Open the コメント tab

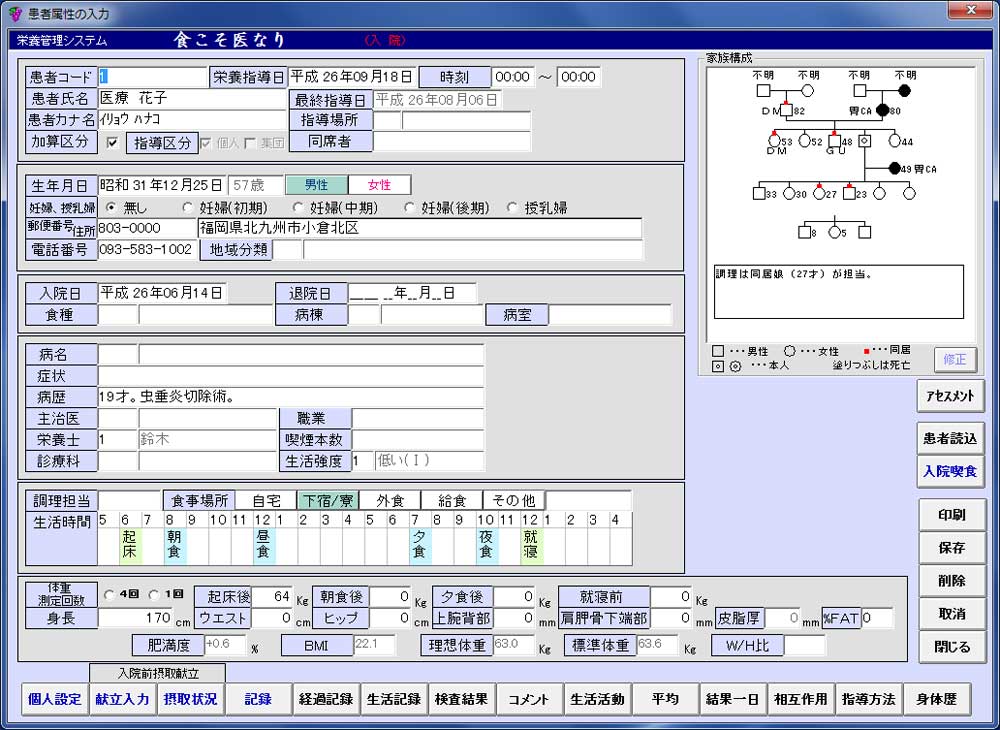(x=529, y=699)
